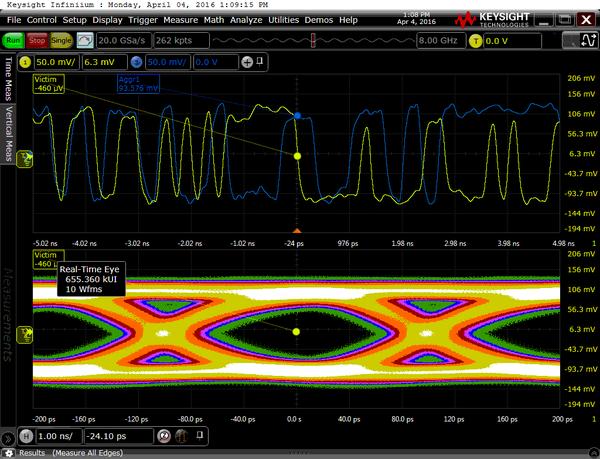Click channel 1 scale 50.0 mV/ field

57,62
